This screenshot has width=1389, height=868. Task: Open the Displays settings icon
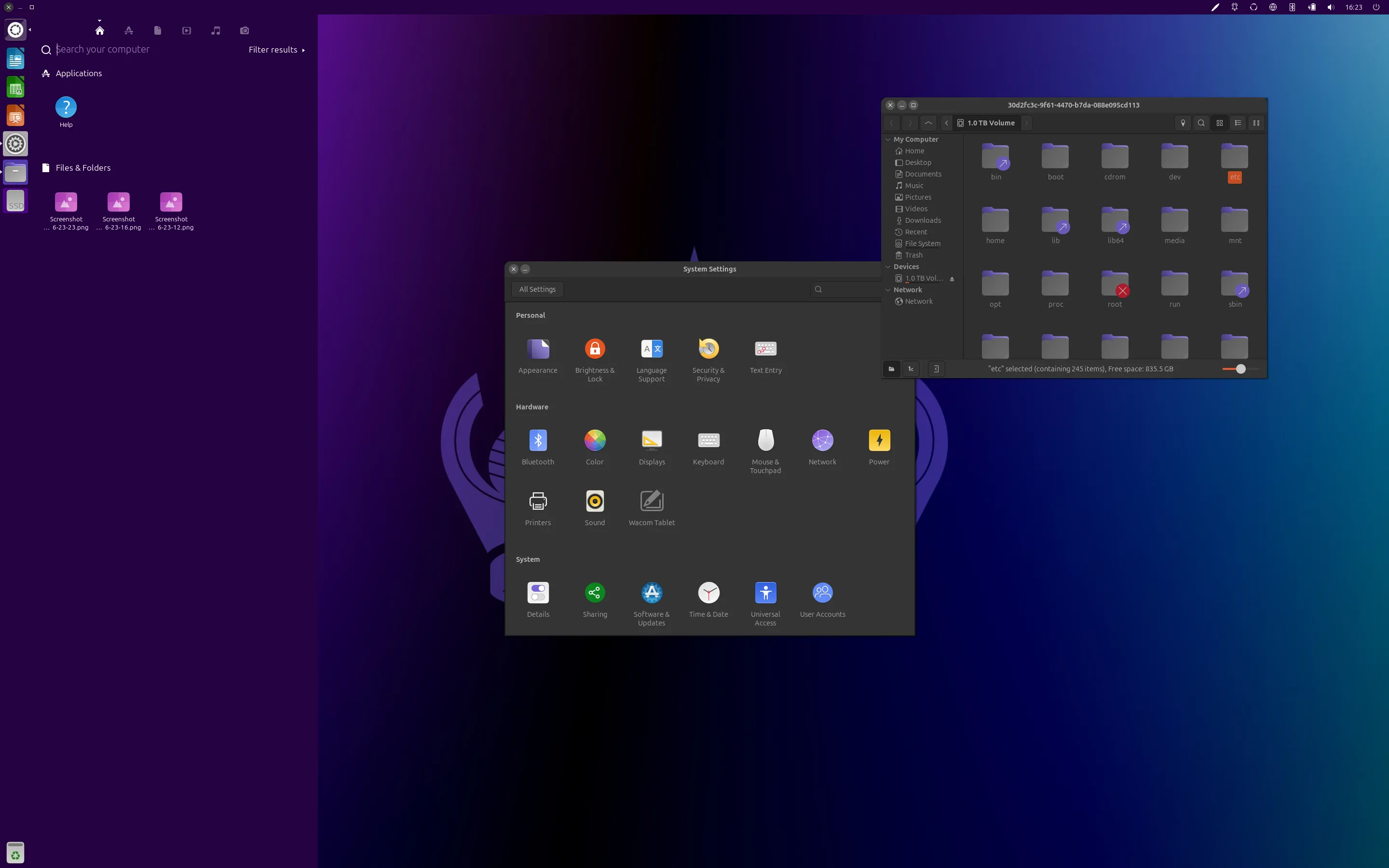click(652, 440)
